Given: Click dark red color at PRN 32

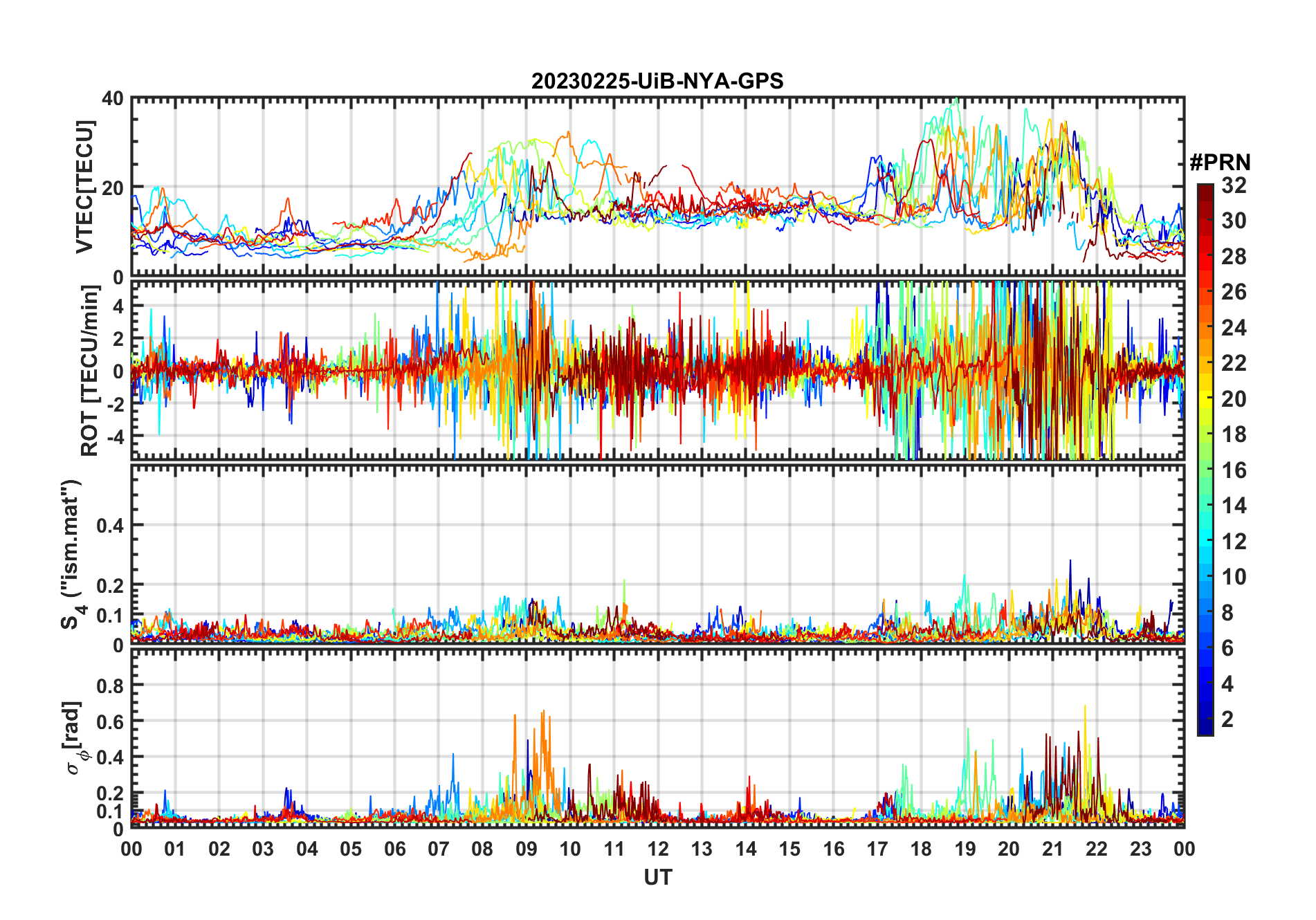Looking at the screenshot, I should point(1205,188).
